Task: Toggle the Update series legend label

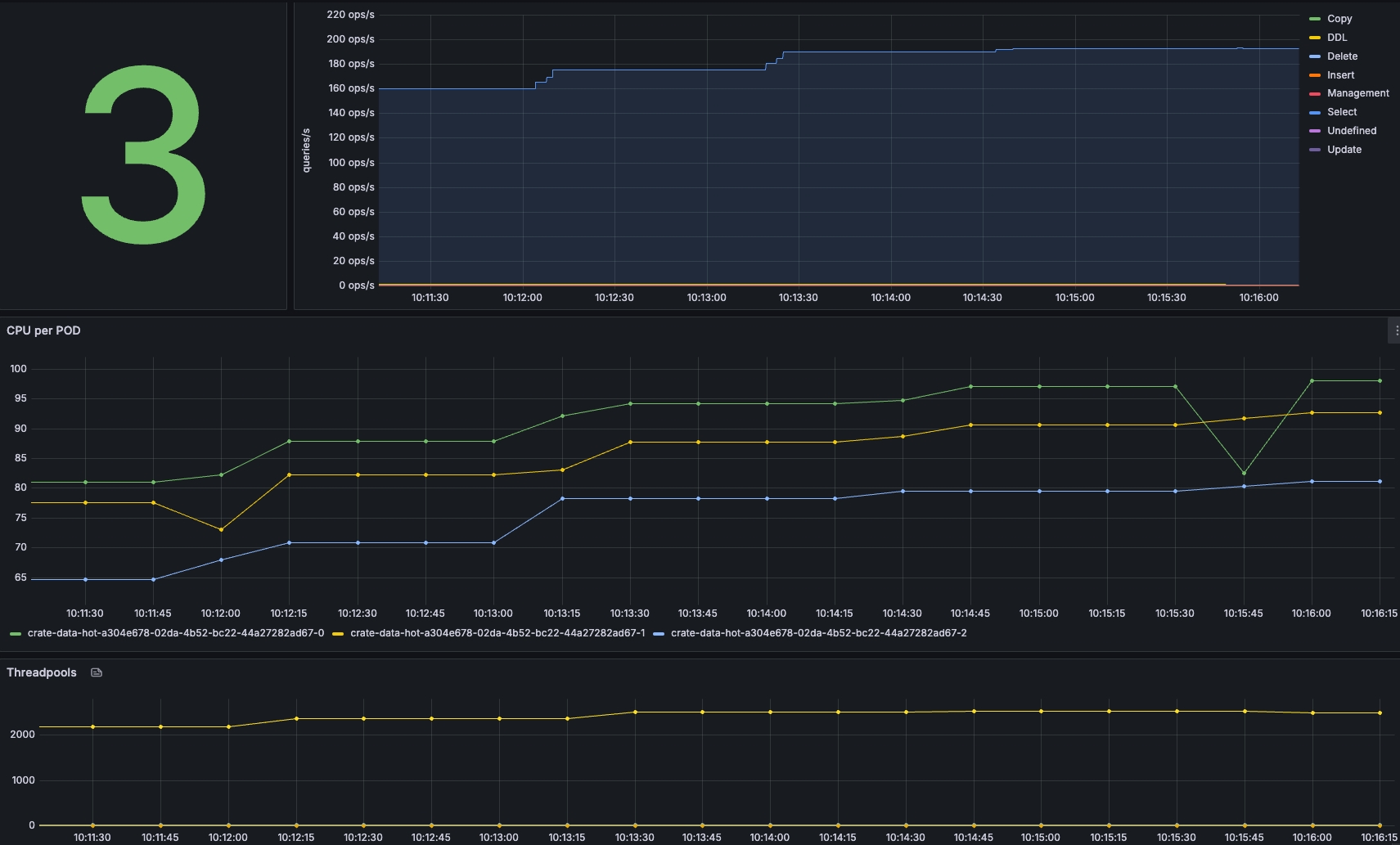Action: pyautogui.click(x=1344, y=150)
